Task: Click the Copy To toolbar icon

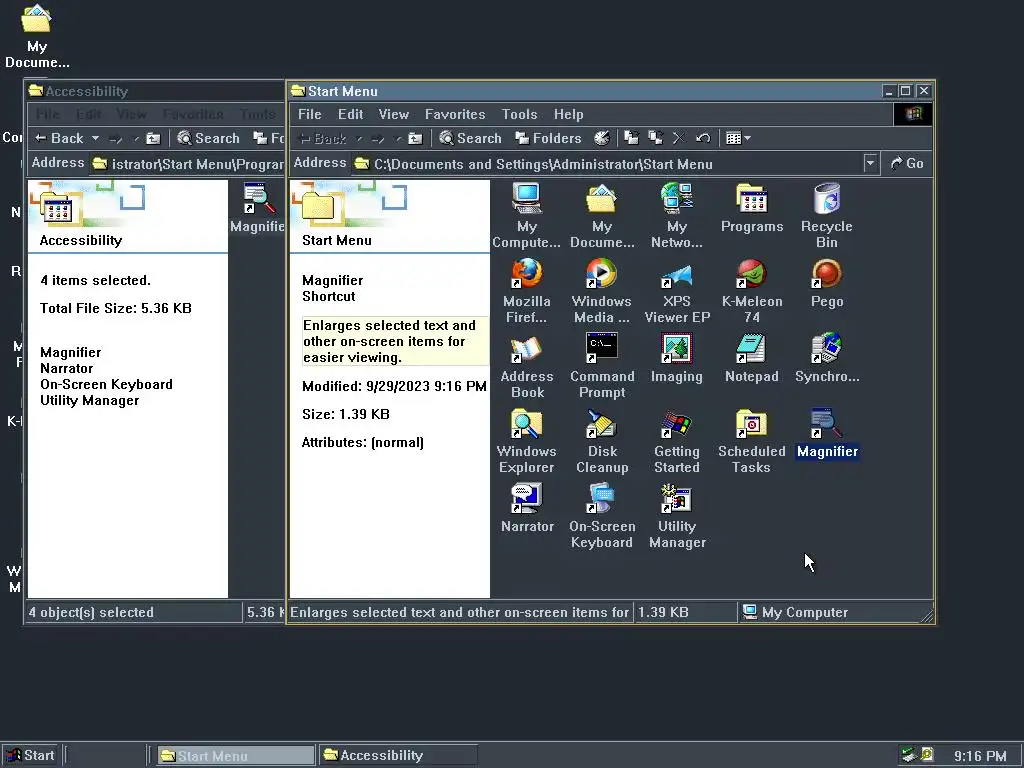Action: pos(655,138)
